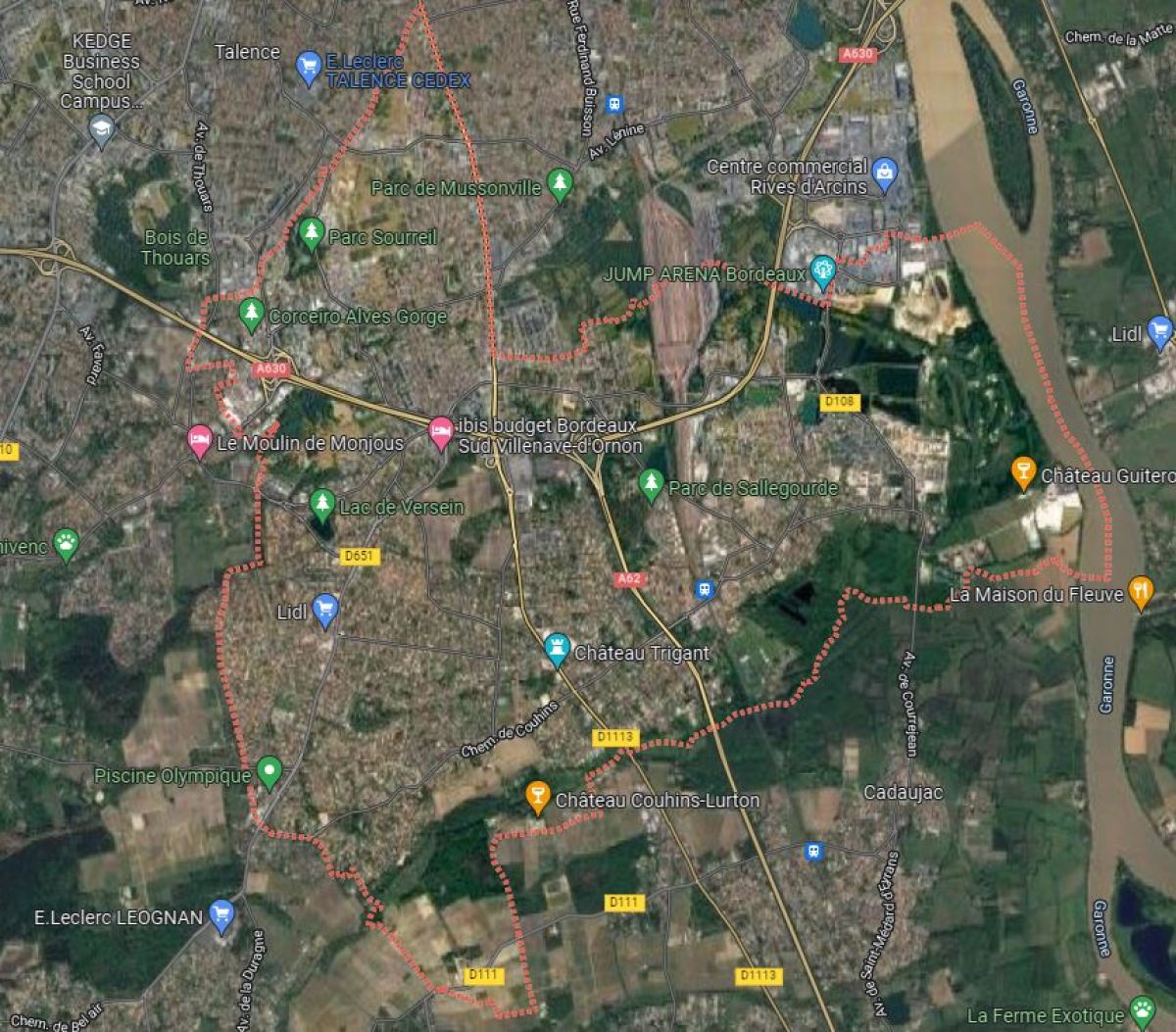Click the E.Leclerc Talence shopping cart pin
The height and width of the screenshot is (1032, 1176).
[x=309, y=68]
